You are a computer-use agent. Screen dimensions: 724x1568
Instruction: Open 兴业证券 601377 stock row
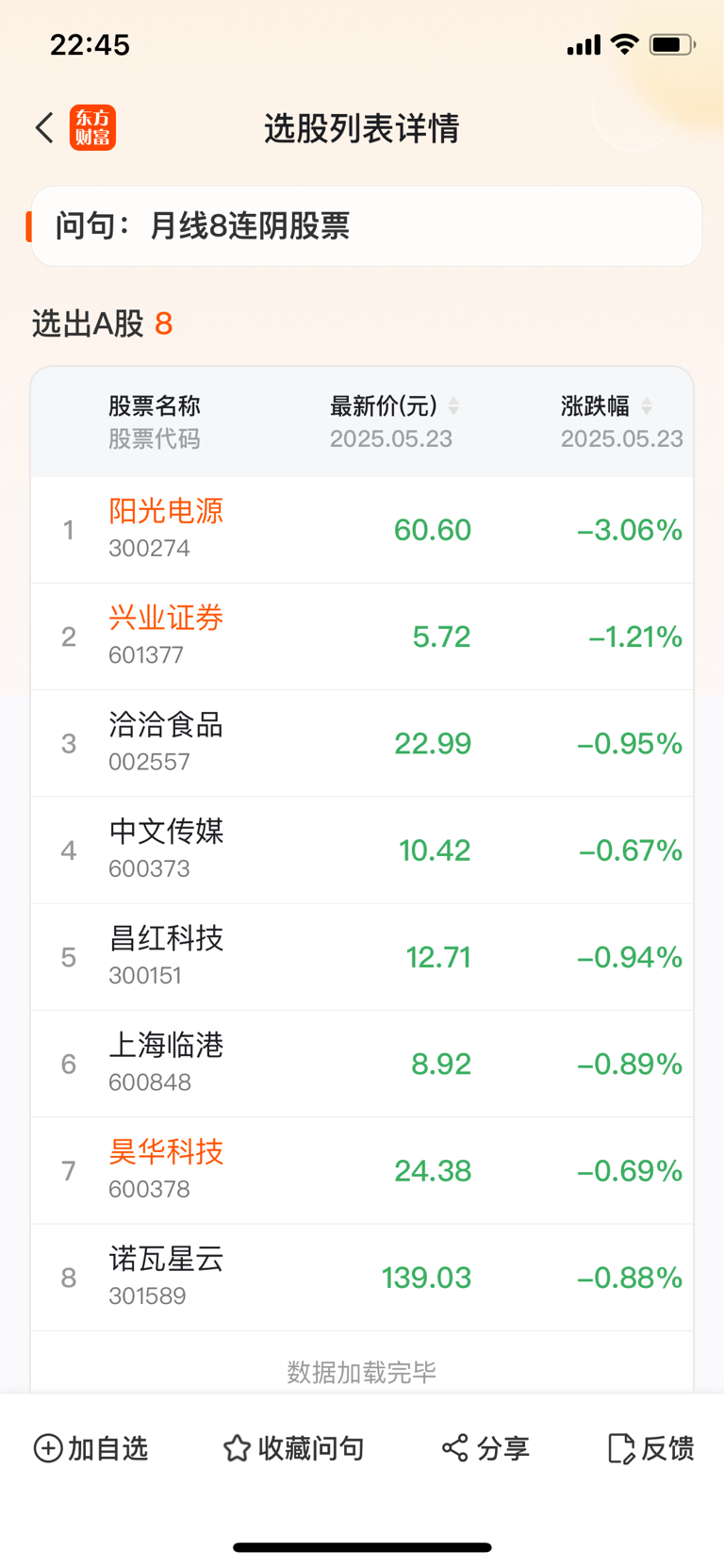click(x=362, y=636)
